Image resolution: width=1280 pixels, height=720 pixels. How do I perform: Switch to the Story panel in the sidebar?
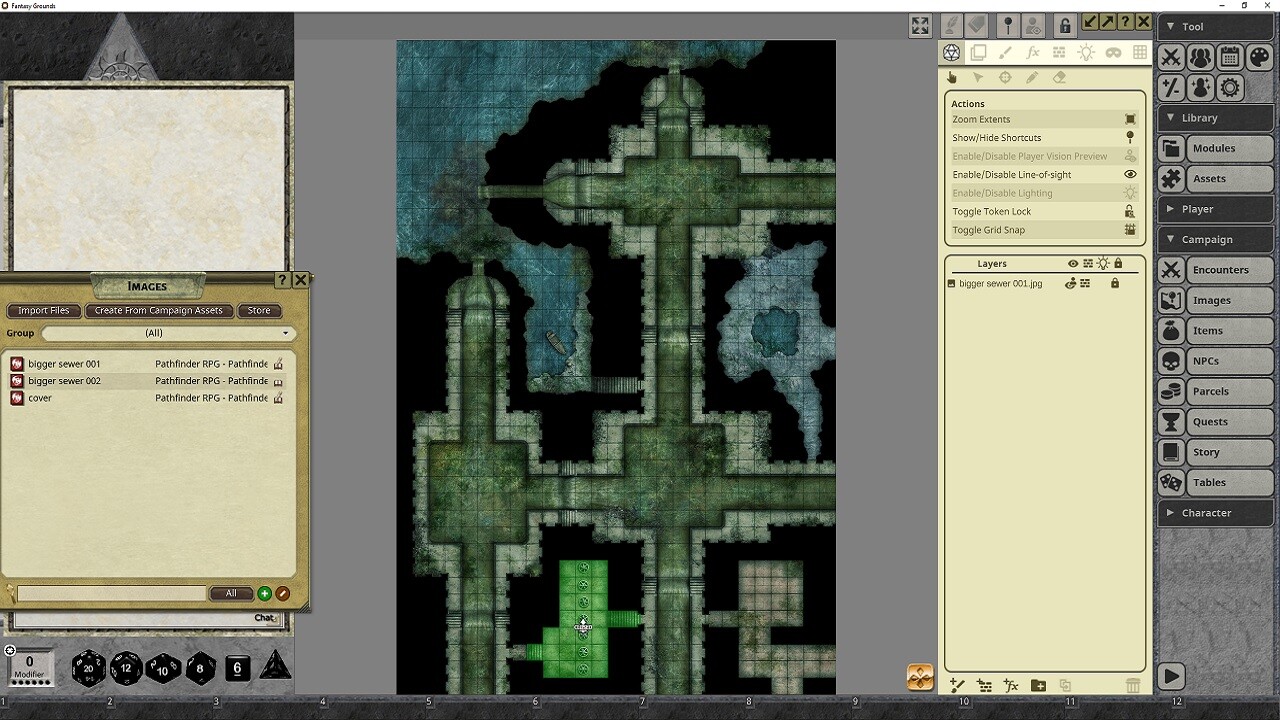[1215, 452]
